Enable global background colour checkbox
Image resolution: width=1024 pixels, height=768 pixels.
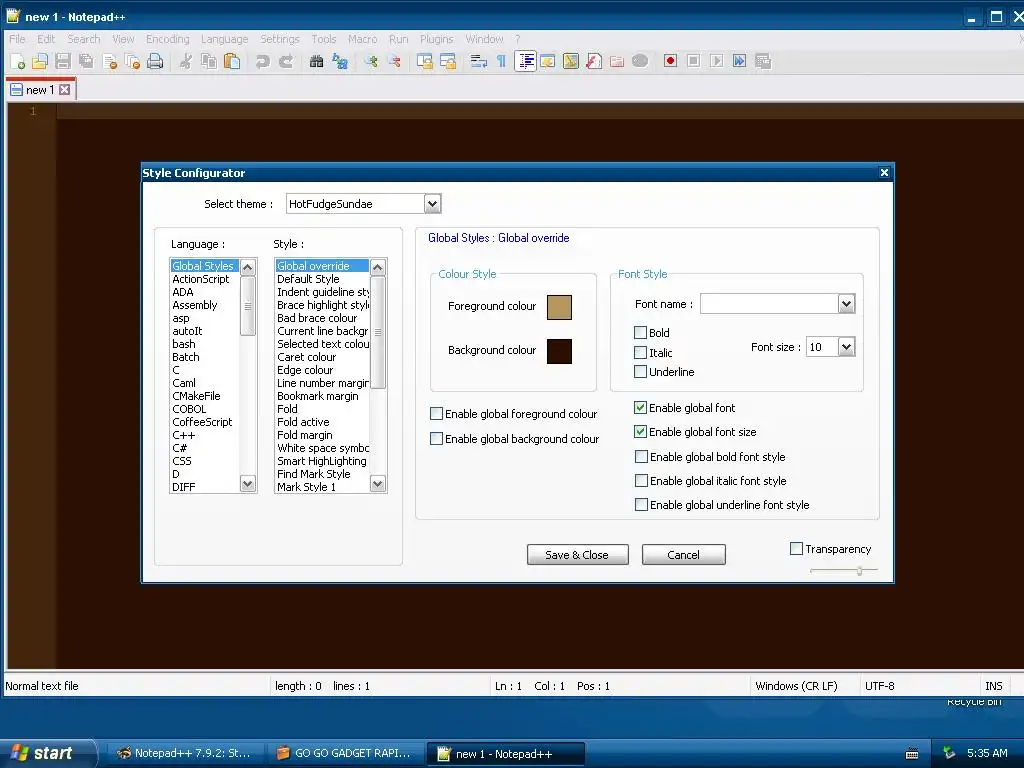436,439
